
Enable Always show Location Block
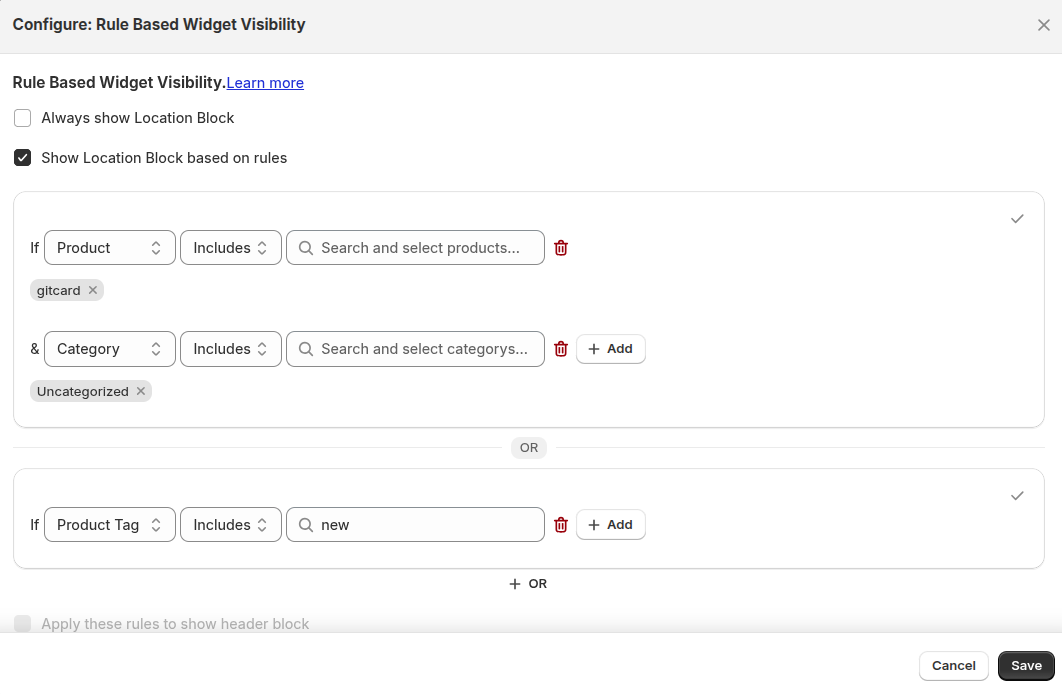point(22,118)
